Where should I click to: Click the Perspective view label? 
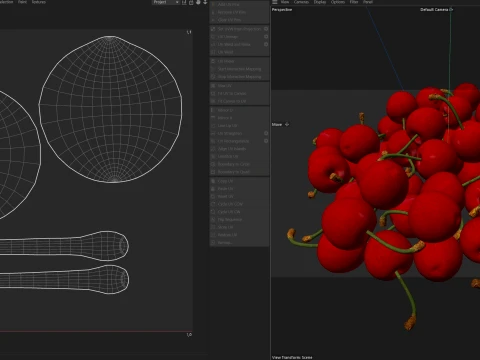tap(282, 10)
